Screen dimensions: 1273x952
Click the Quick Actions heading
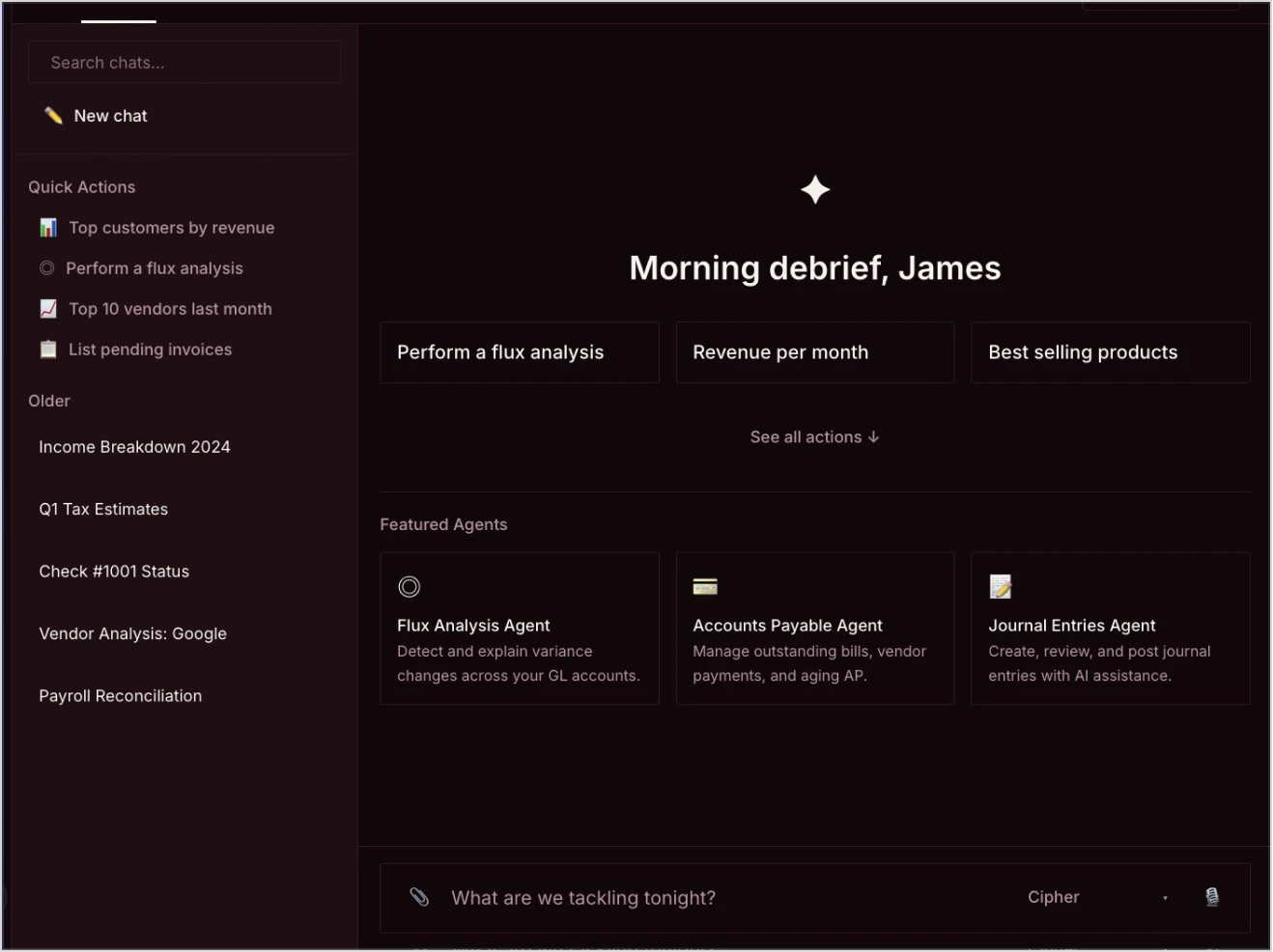pyautogui.click(x=82, y=187)
